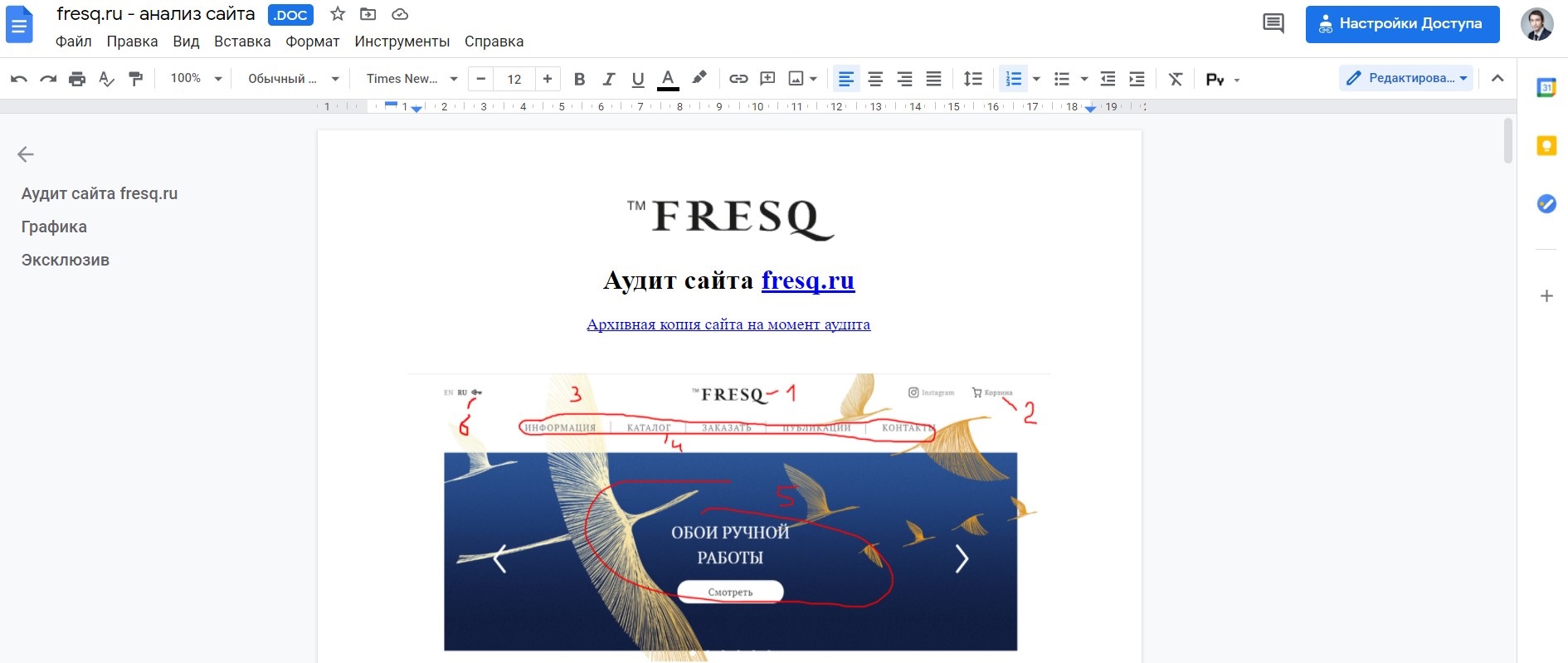Open the paragraph style Обычный dropdown
The width and height of the screenshot is (1568, 663).
294,79
